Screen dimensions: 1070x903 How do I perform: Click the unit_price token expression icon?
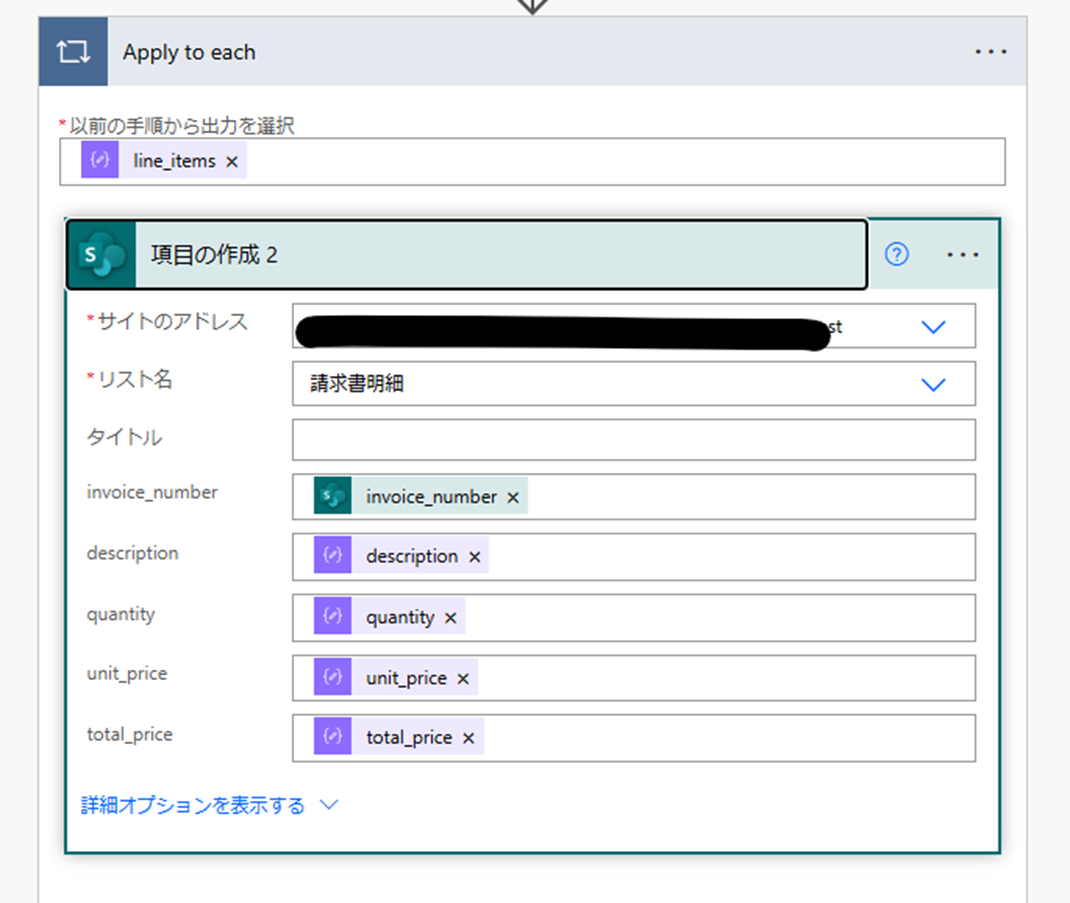click(x=332, y=676)
